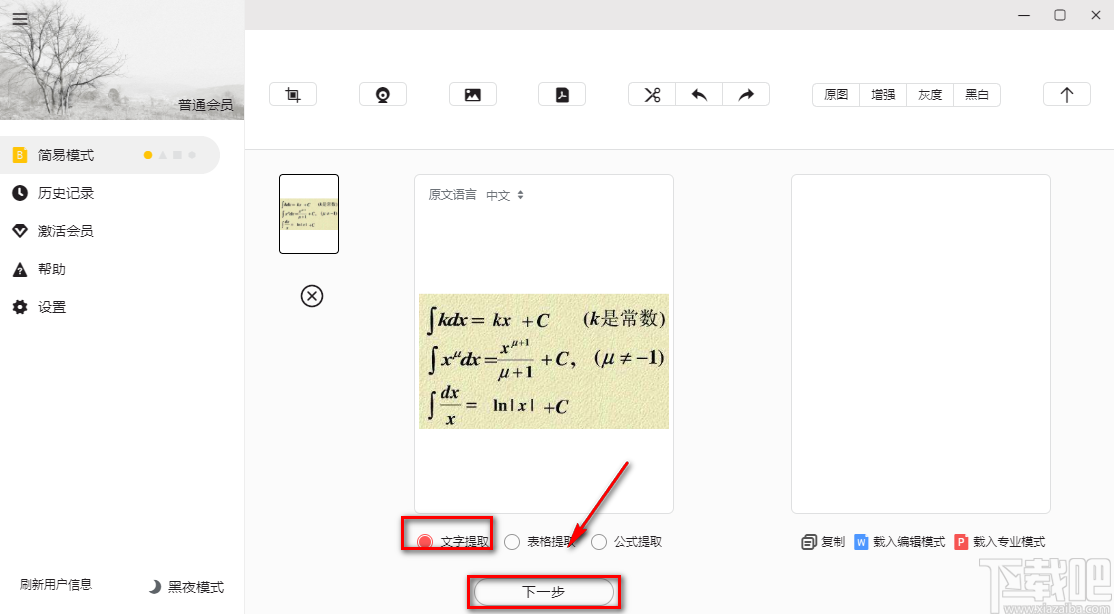Image resolution: width=1114 pixels, height=614 pixels.
Task: Click the import PDF icon
Action: coord(562,95)
